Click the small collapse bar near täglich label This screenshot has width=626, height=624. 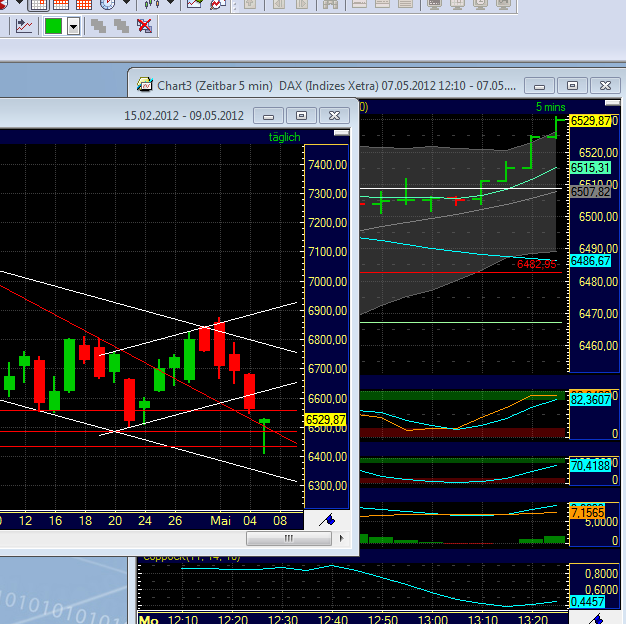click(341, 133)
